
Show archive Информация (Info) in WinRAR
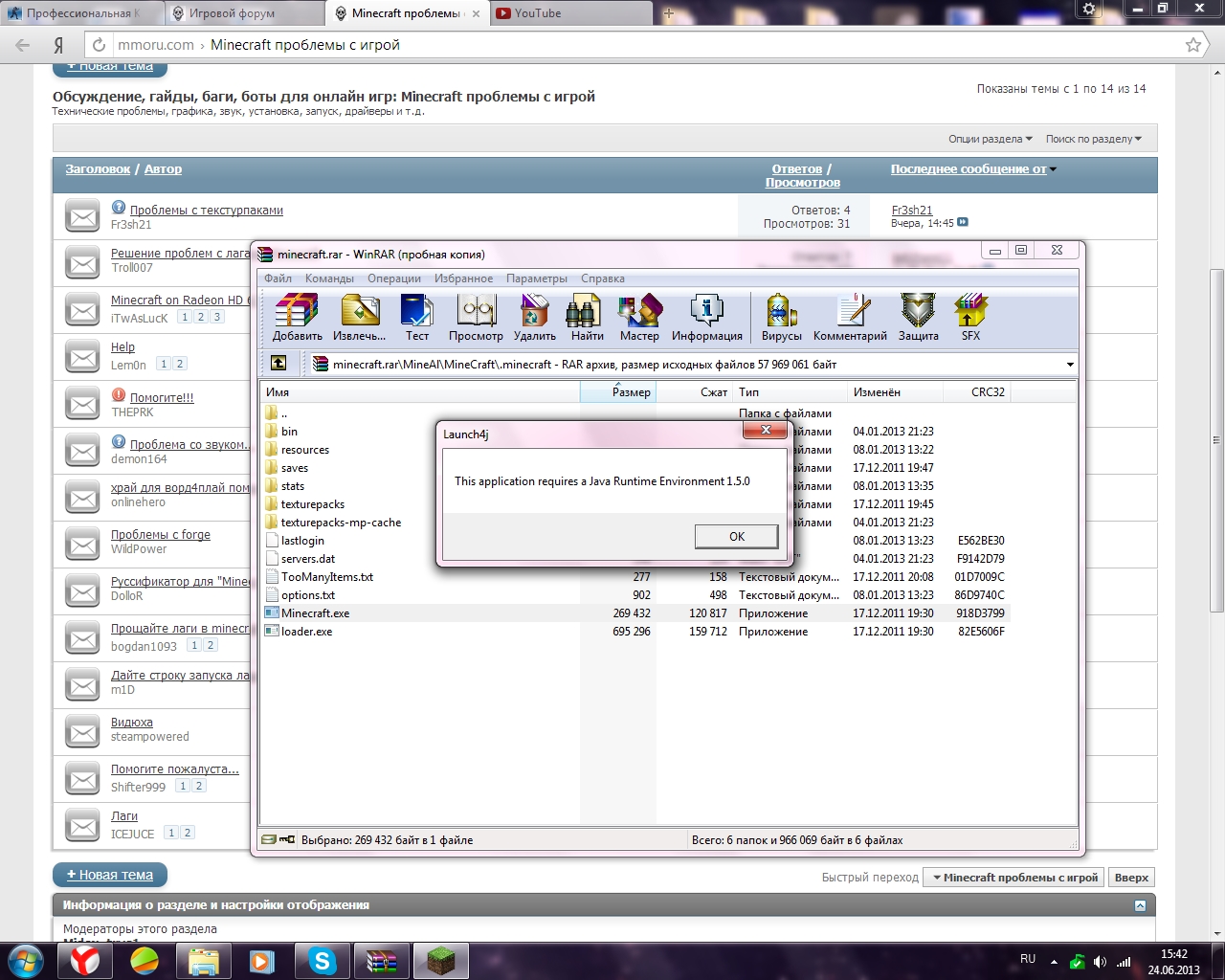[707, 317]
